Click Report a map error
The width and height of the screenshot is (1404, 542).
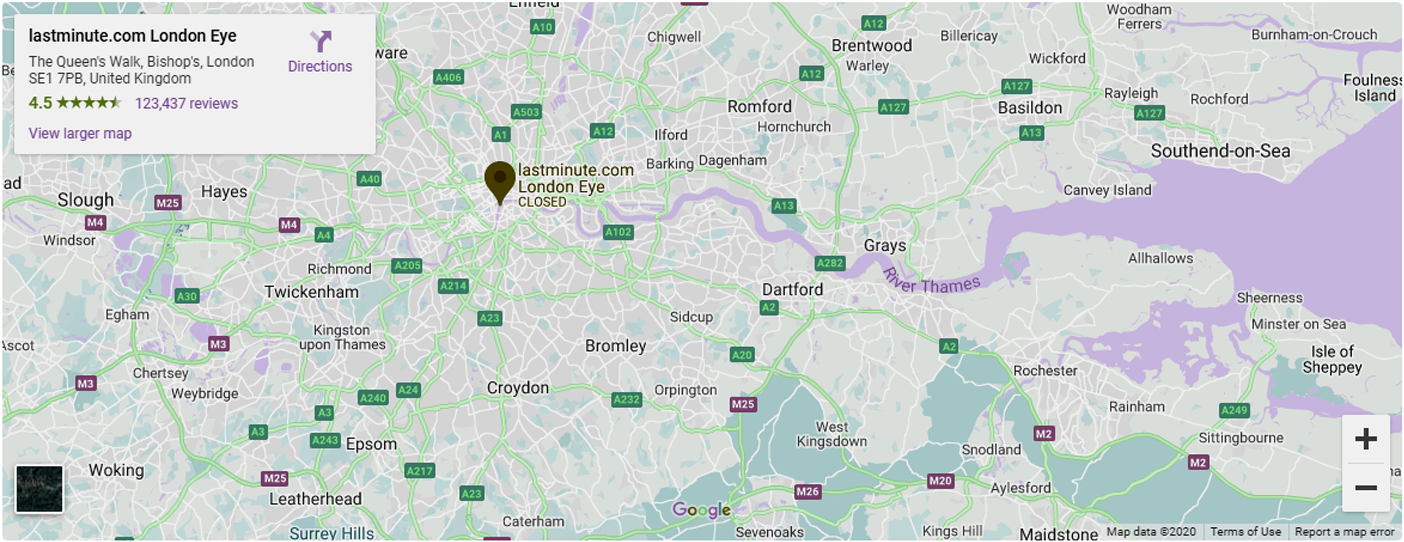[x=1344, y=532]
